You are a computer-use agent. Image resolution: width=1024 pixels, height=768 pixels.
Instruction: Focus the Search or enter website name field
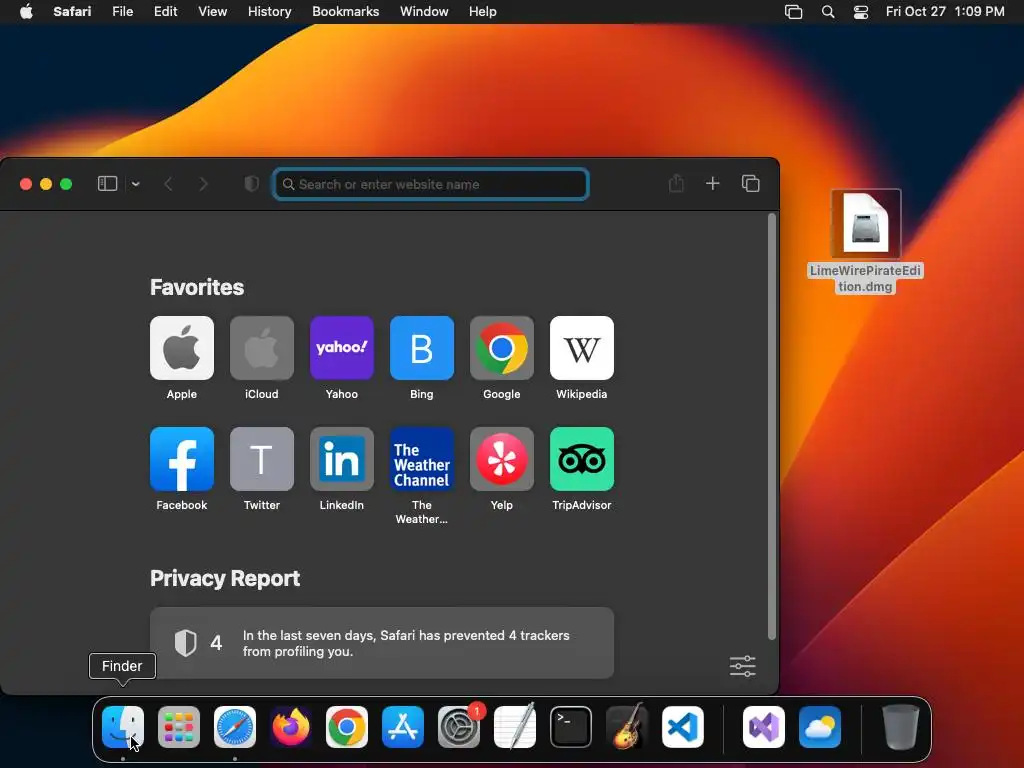(x=431, y=184)
